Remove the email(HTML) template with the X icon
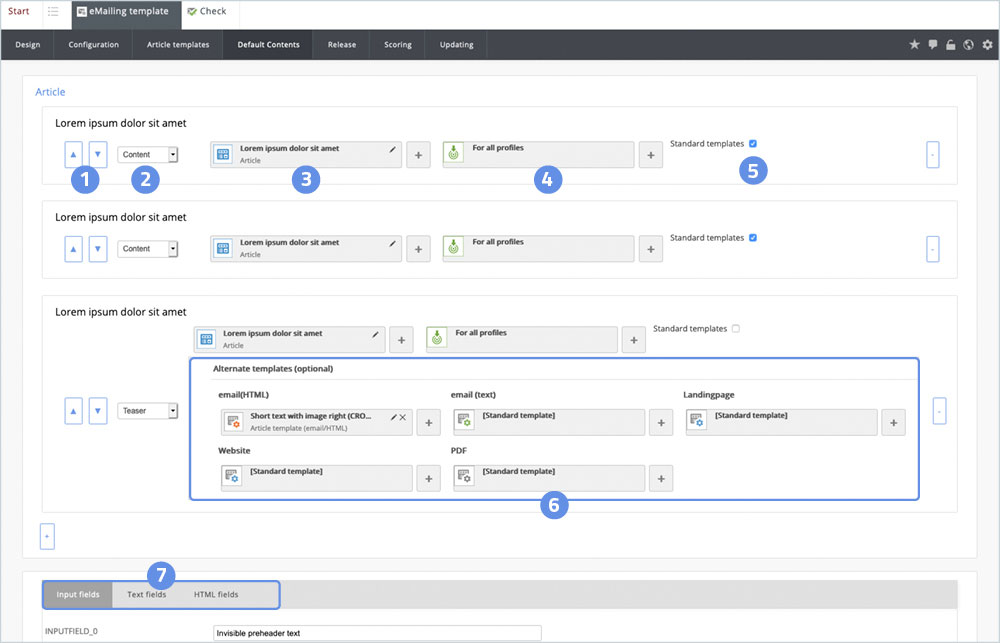The width and height of the screenshot is (1000, 643). pos(403,417)
